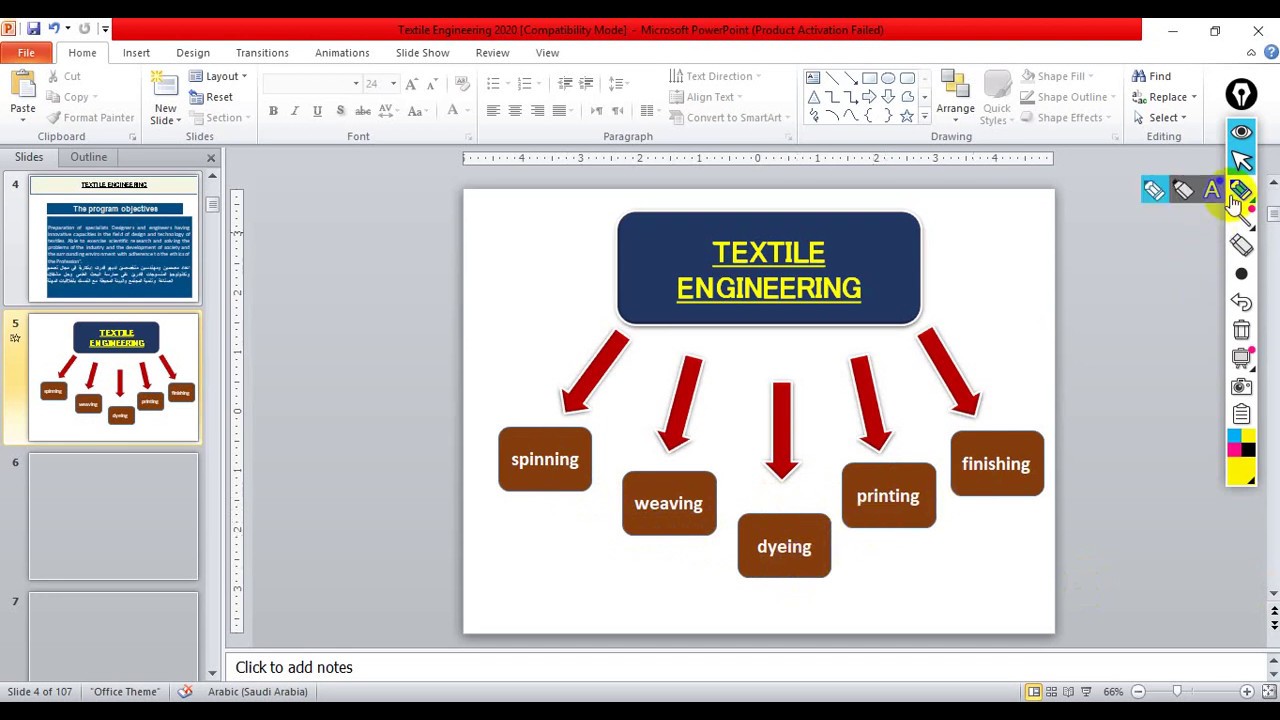The image size is (1280, 720).
Task: Click the zoom slider handle
Action: pos(1177,691)
